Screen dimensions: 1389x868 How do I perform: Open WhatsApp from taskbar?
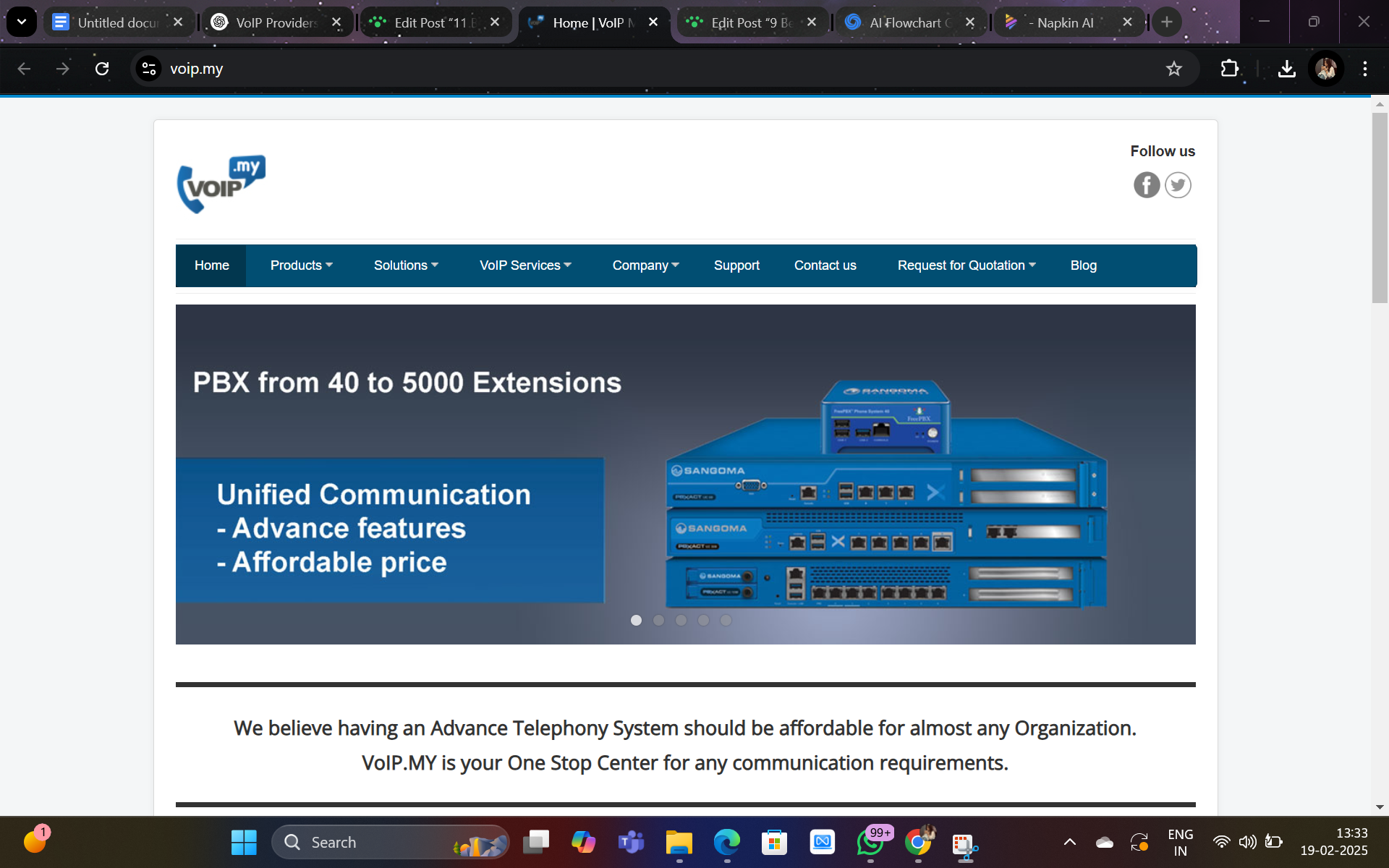(870, 843)
